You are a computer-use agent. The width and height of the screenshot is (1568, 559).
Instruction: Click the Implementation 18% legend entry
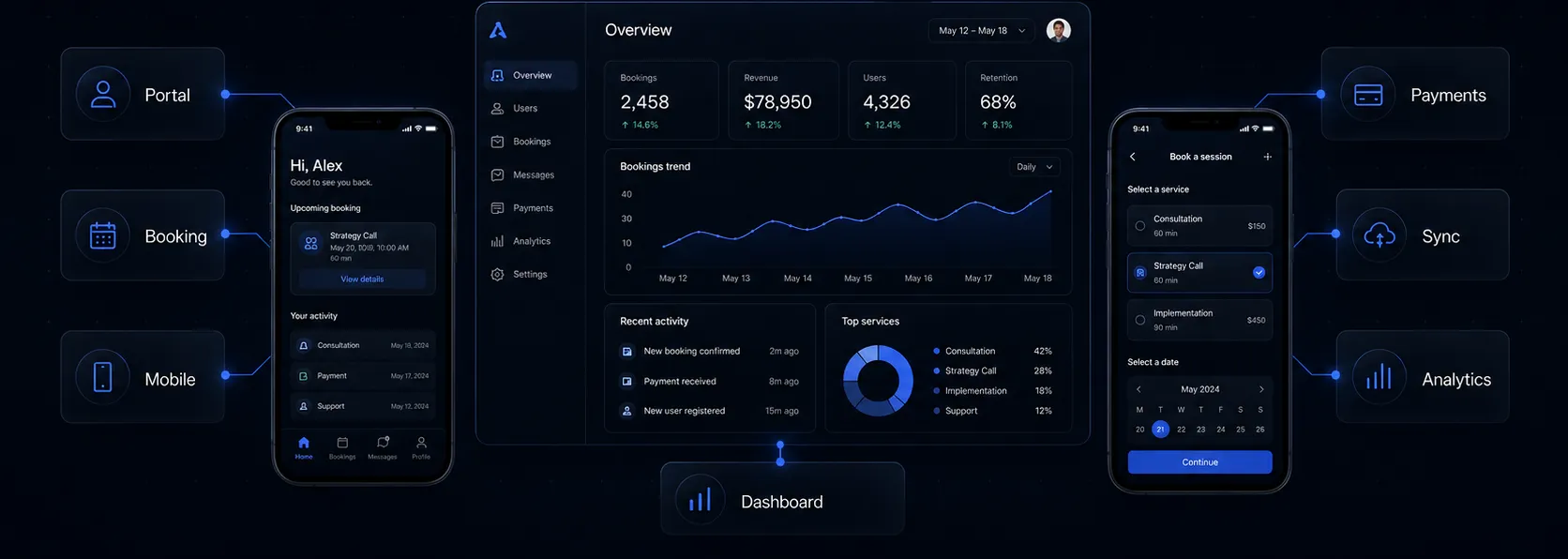pos(993,391)
